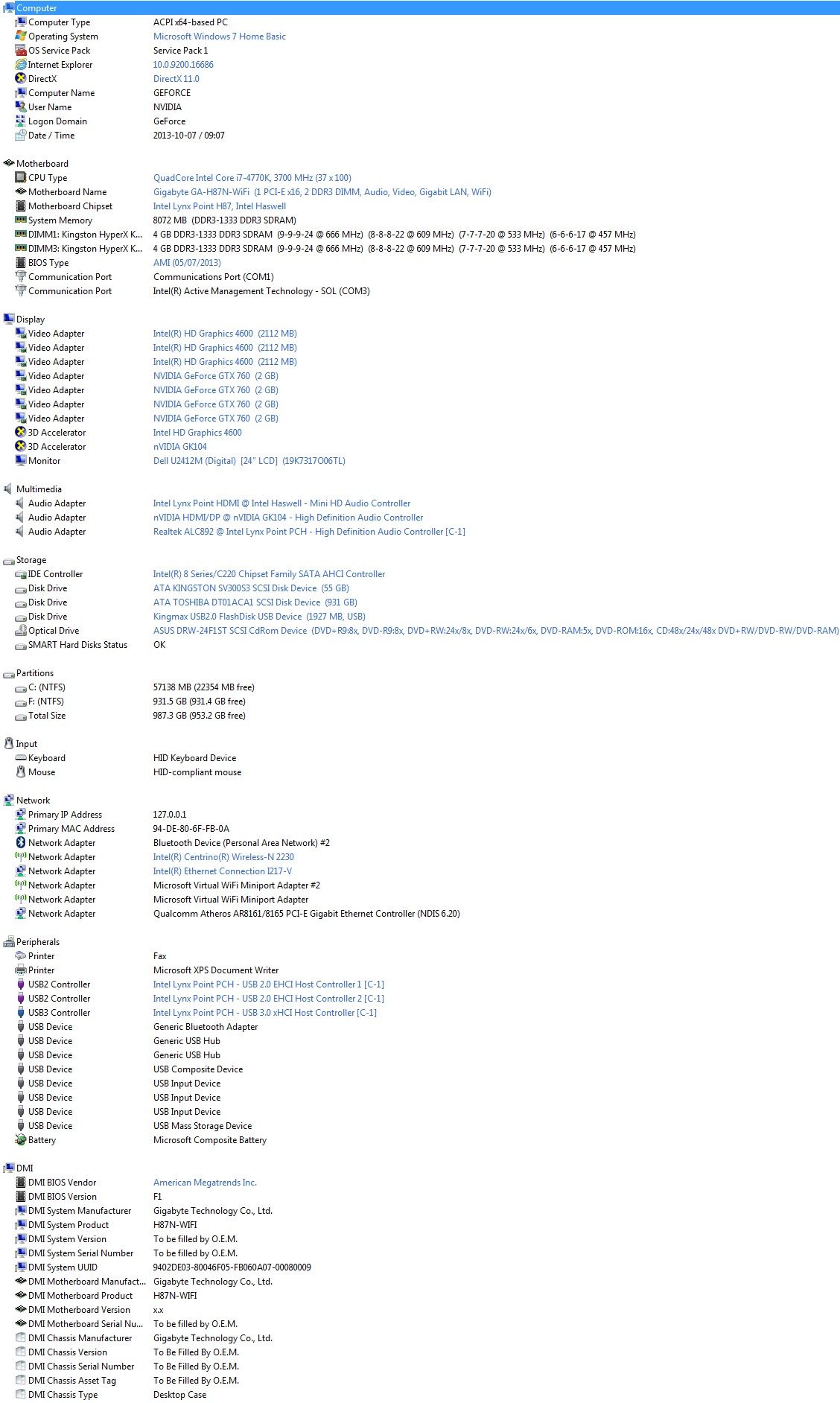Click the Optical Drive disc icon
This screenshot has width=840, height=1403.
tap(21, 631)
